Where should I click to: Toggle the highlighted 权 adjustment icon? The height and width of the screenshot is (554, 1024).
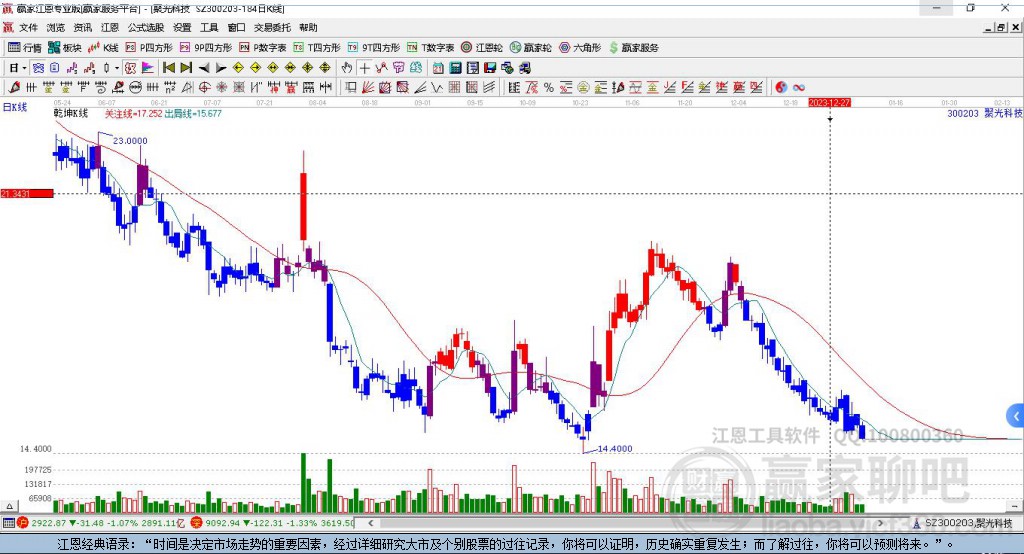130,68
